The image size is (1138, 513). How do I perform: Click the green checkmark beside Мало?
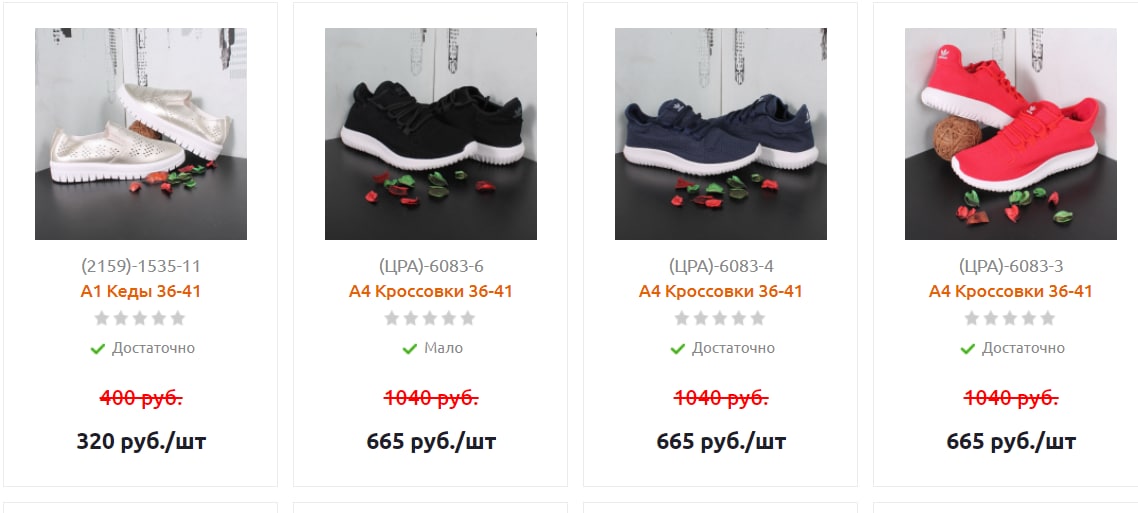click(x=409, y=349)
